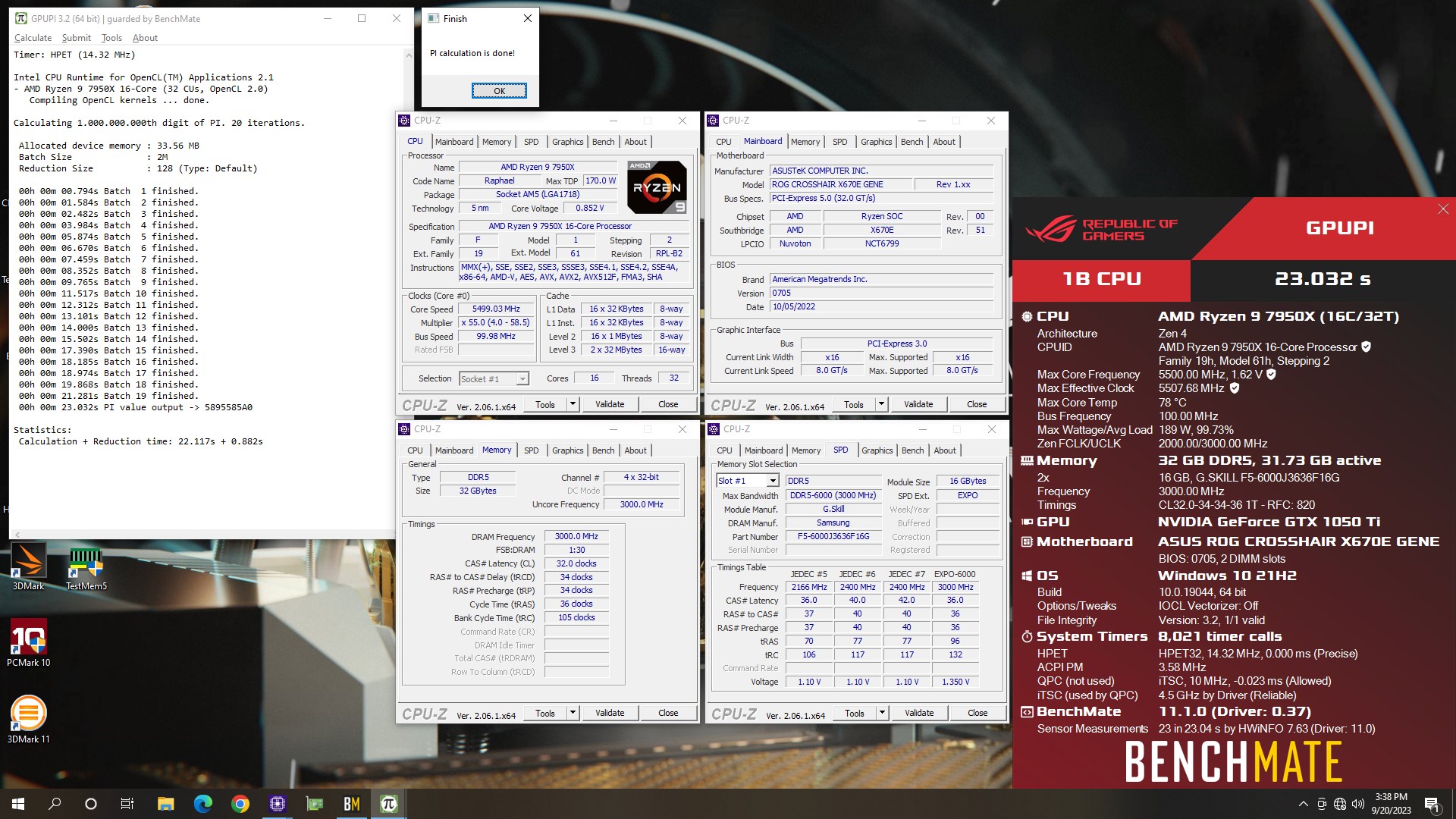
Task: Open the About menu in GPUPI
Action: [x=145, y=38]
